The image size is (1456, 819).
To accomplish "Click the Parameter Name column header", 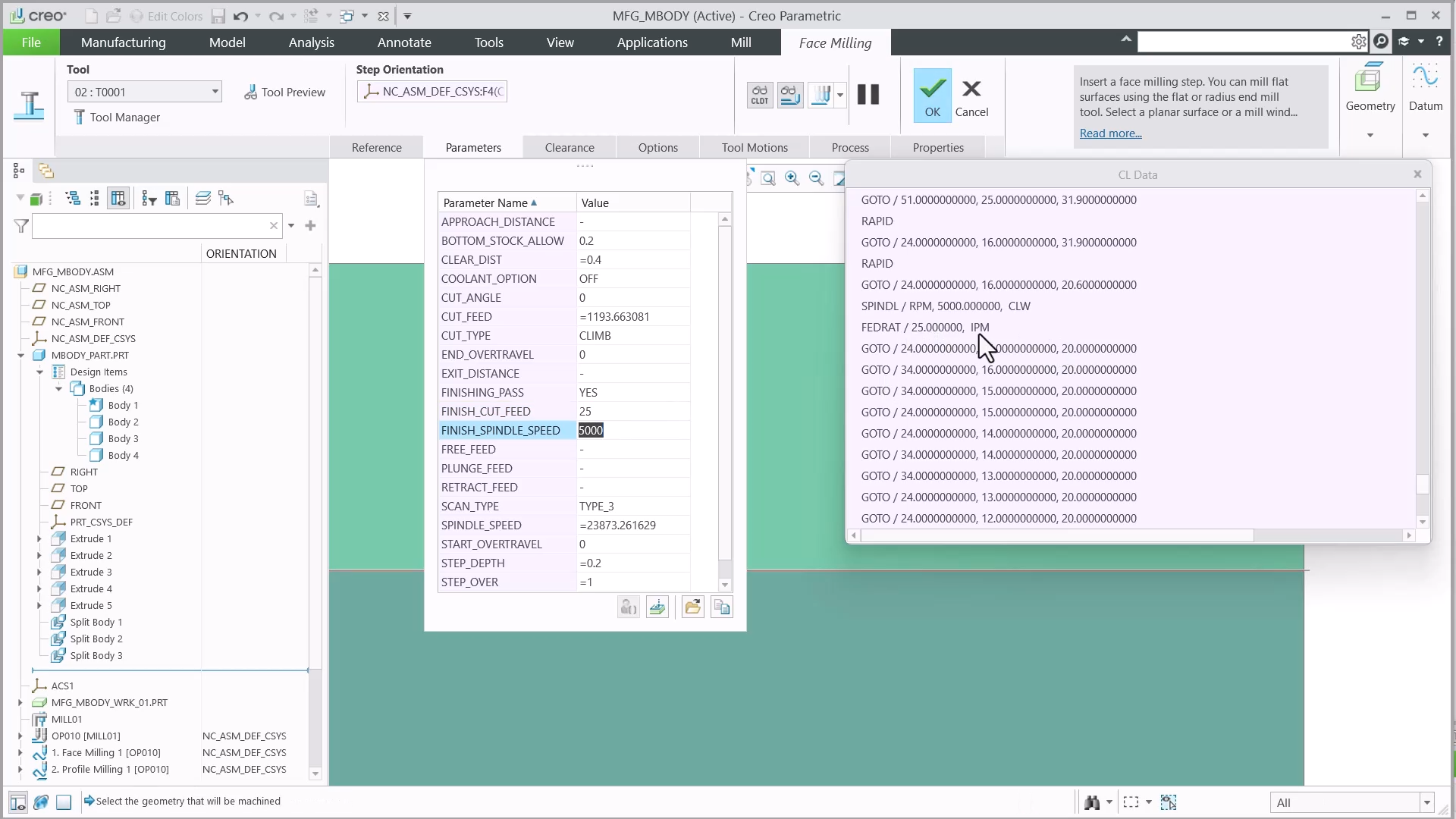I will tap(507, 202).
